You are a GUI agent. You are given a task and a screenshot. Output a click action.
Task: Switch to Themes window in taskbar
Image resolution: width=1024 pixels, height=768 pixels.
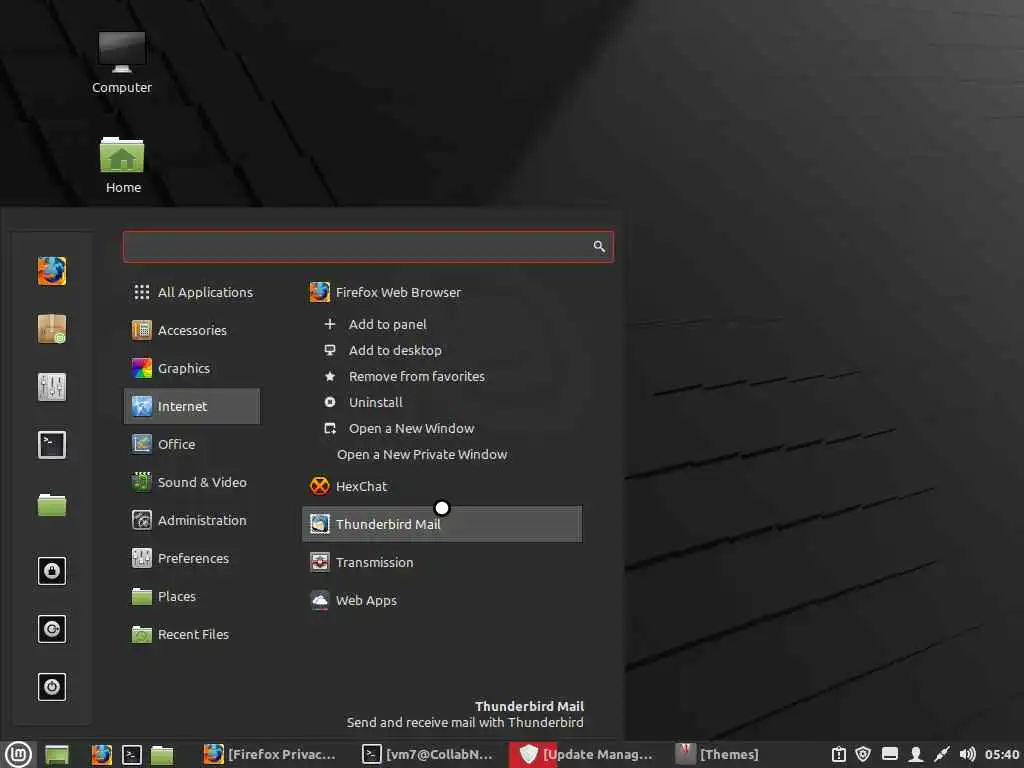click(717, 754)
